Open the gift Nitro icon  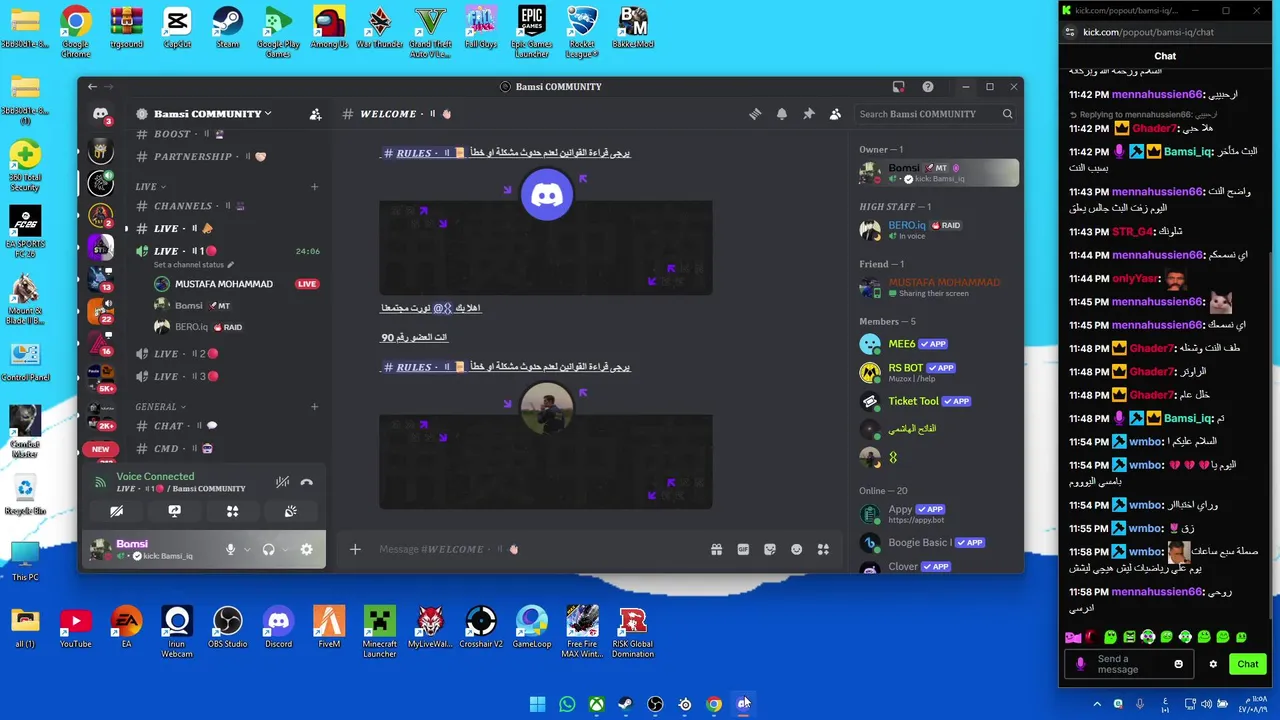(x=717, y=549)
